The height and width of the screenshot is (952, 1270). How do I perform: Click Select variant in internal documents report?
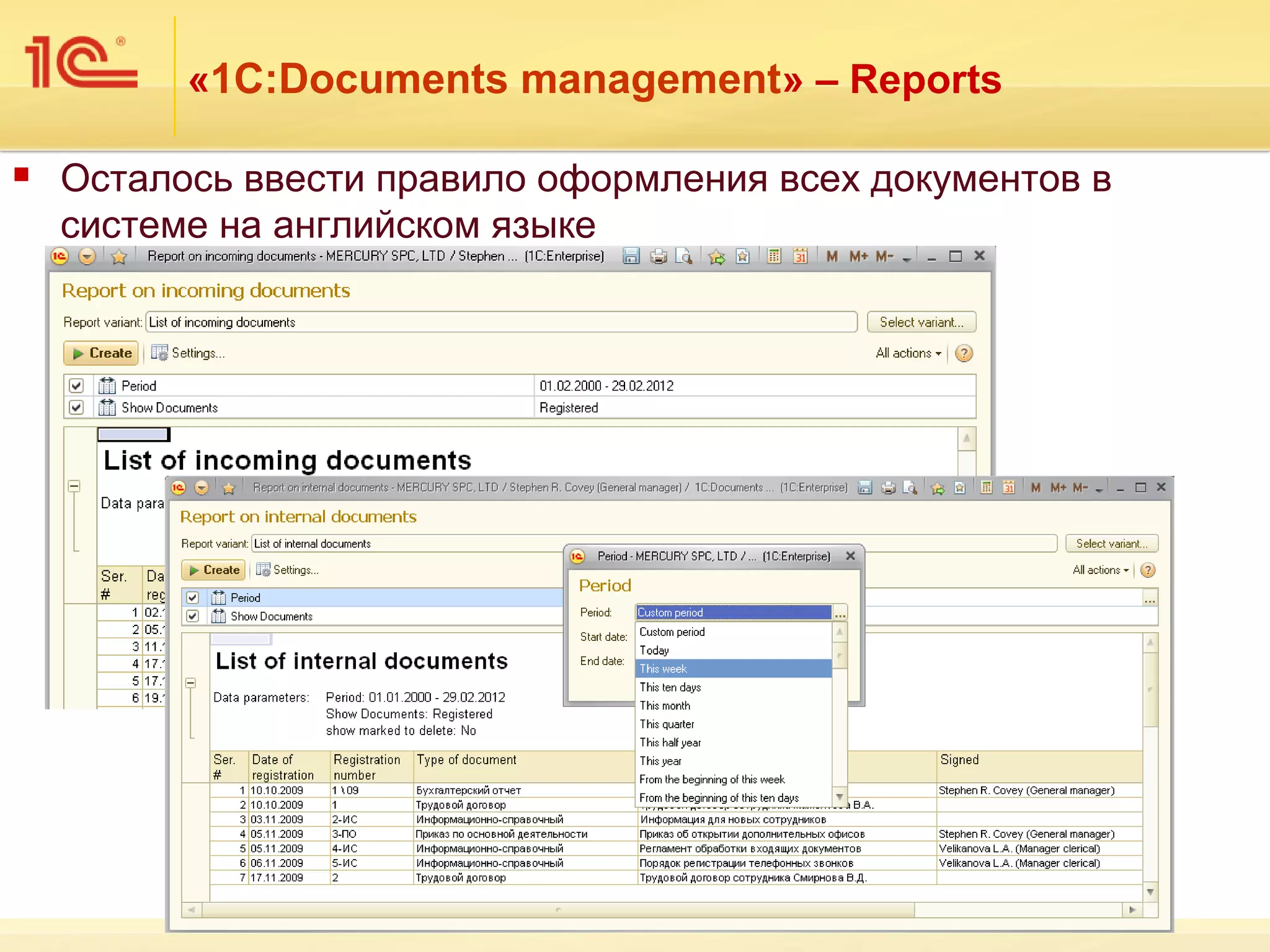click(1112, 544)
